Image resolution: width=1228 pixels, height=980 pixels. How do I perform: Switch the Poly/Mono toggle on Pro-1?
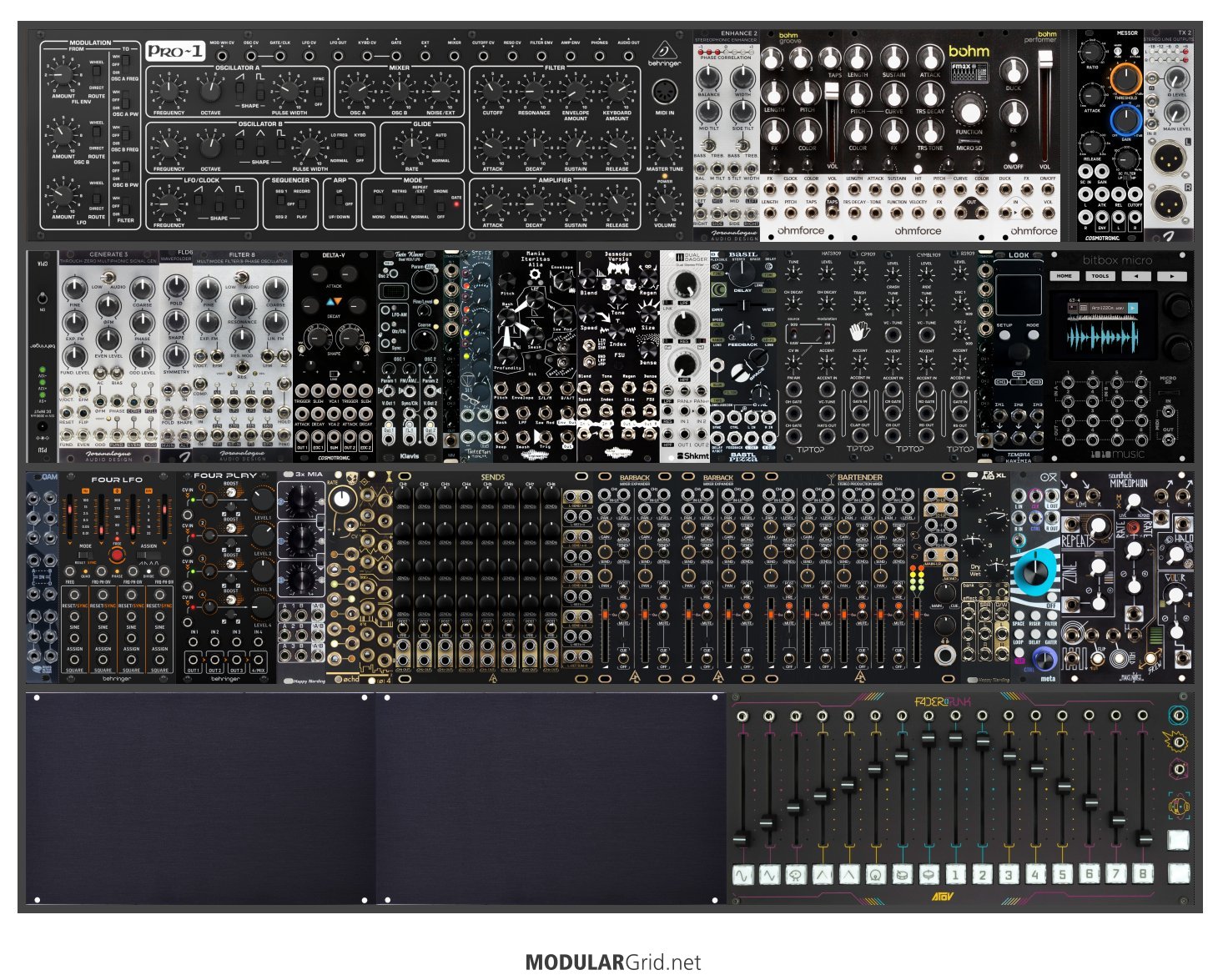click(x=379, y=203)
